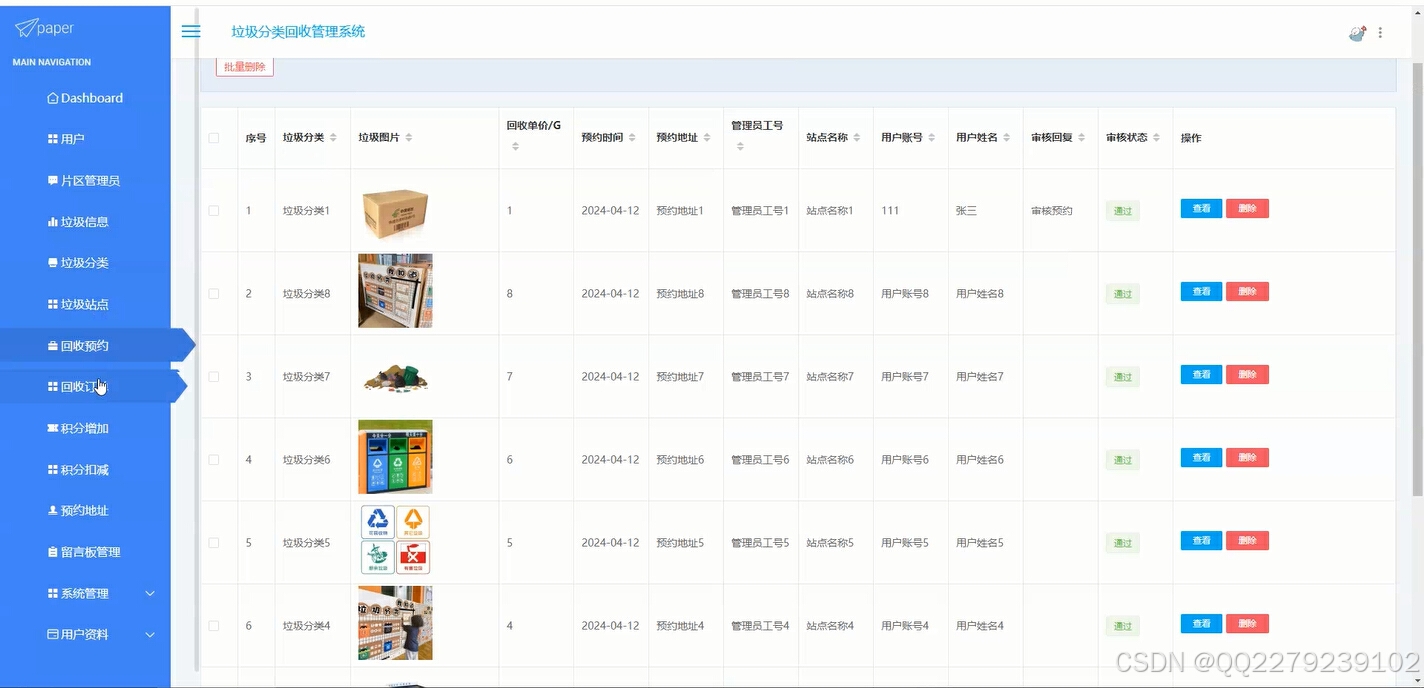Expand the 系统管理 menu chevron
1424x688 pixels.
(x=150, y=593)
